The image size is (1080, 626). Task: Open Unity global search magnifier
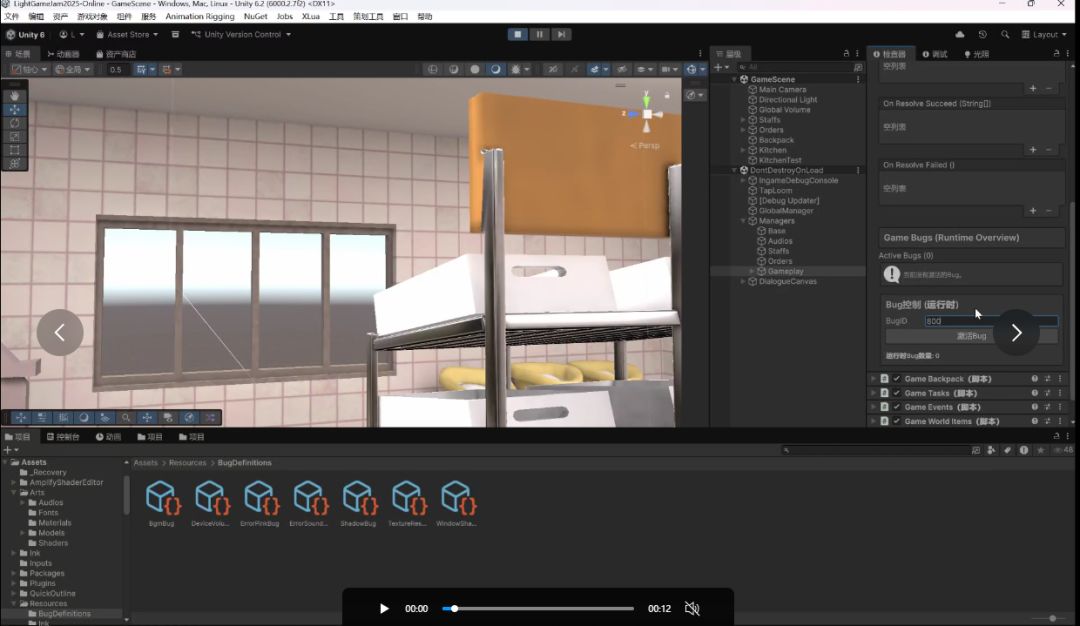pyautogui.click(x=1005, y=34)
